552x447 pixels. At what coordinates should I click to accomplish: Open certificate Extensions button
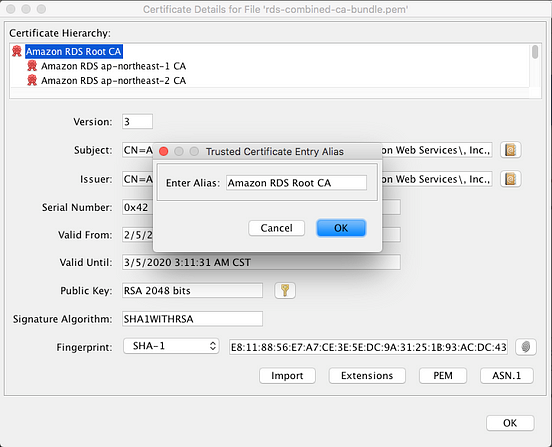point(367,376)
